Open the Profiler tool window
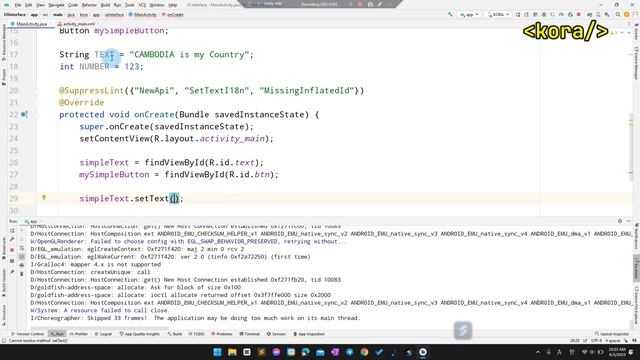Viewport: 640px width, 360px height. coord(78,334)
